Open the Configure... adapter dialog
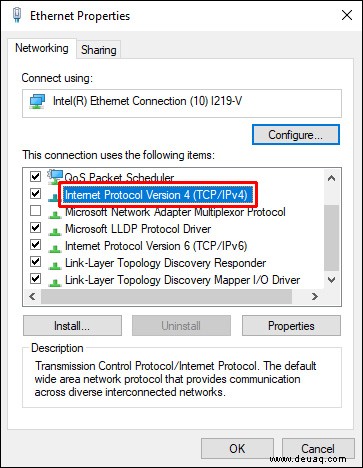 (x=296, y=135)
